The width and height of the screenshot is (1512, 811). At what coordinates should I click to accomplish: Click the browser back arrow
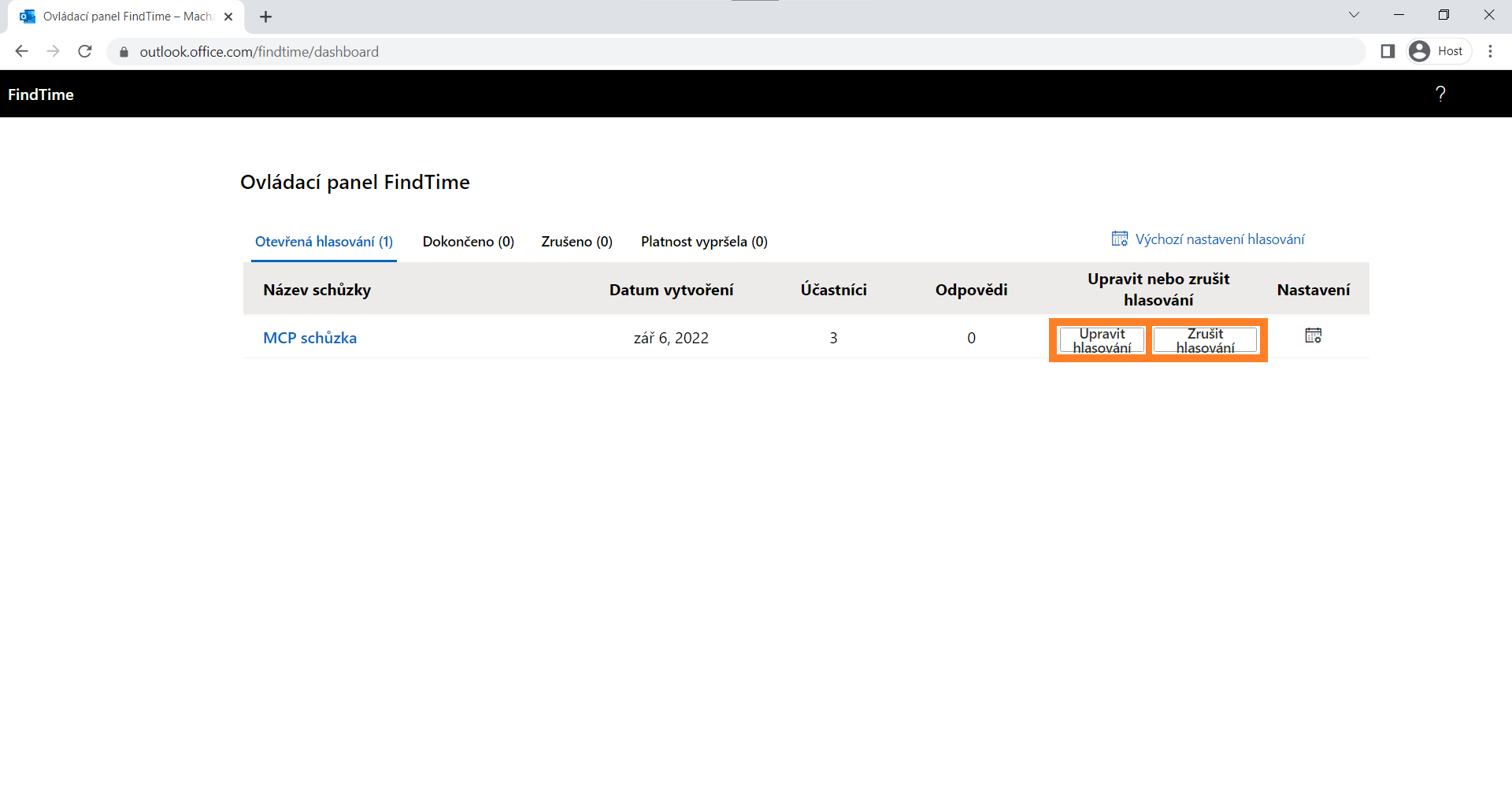coord(21,51)
